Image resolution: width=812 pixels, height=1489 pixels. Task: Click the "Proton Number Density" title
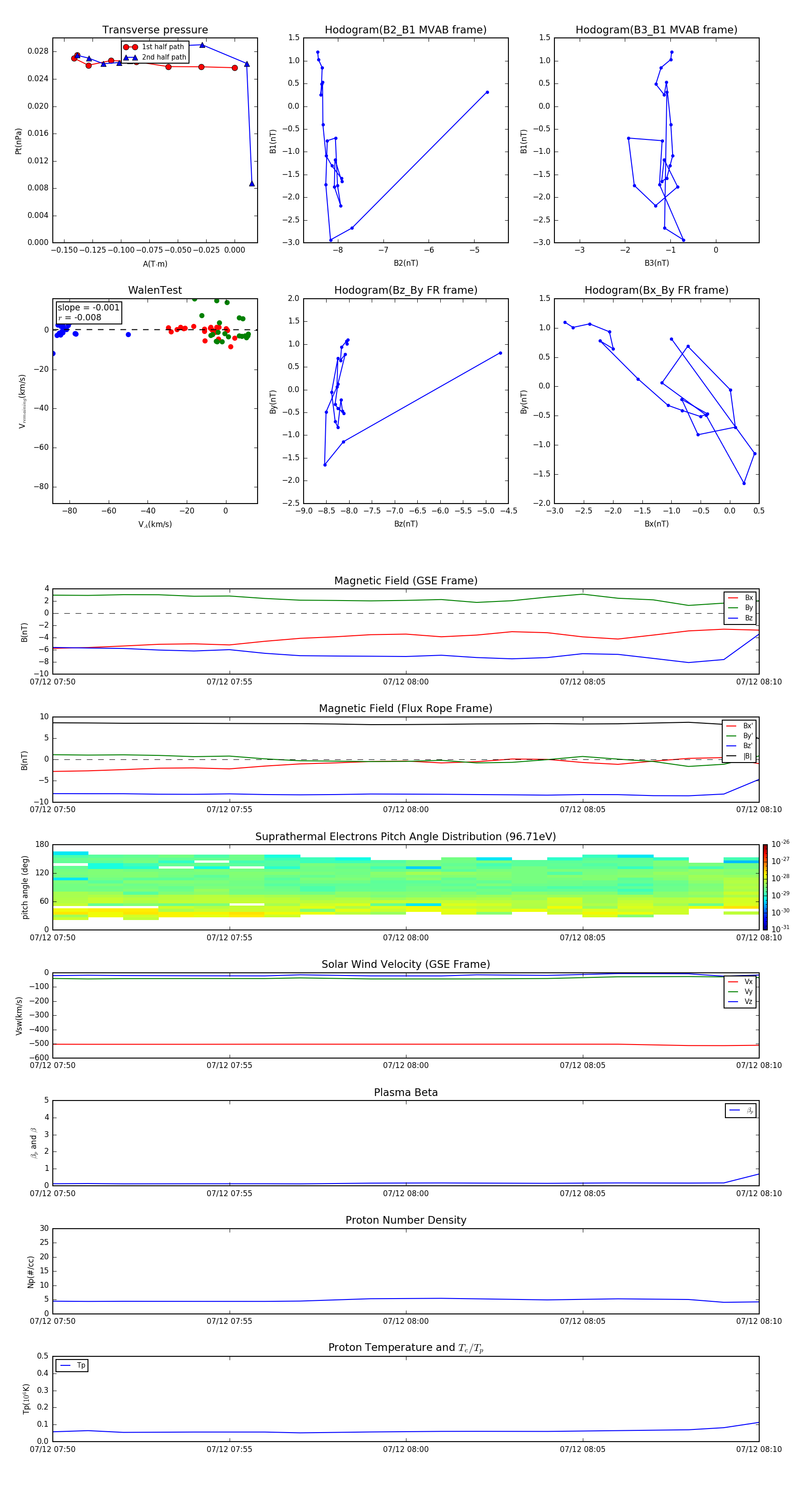[x=406, y=1220]
